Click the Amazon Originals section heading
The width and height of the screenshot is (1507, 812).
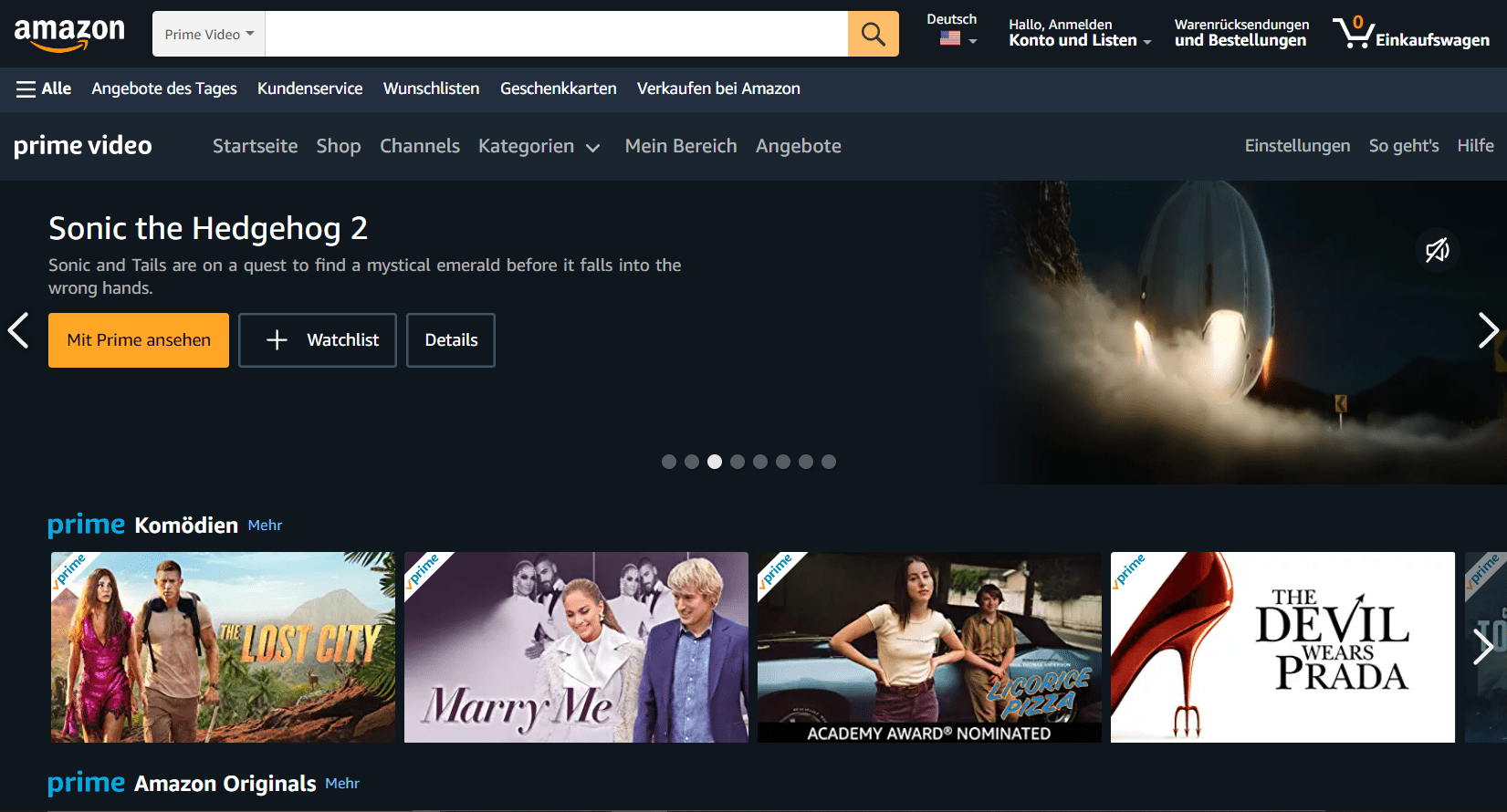click(x=225, y=784)
